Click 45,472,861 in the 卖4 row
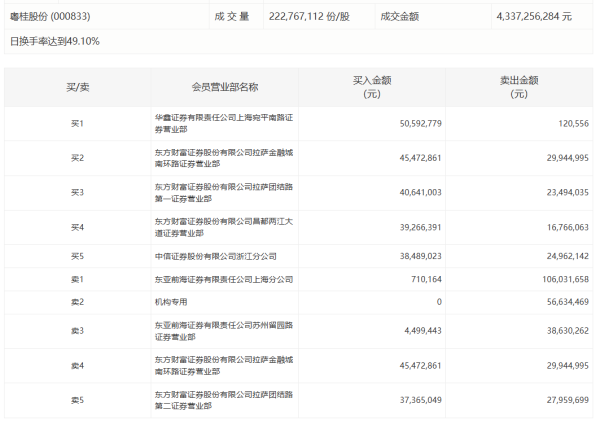Image resolution: width=600 pixels, height=425 pixels. pyautogui.click(x=421, y=366)
